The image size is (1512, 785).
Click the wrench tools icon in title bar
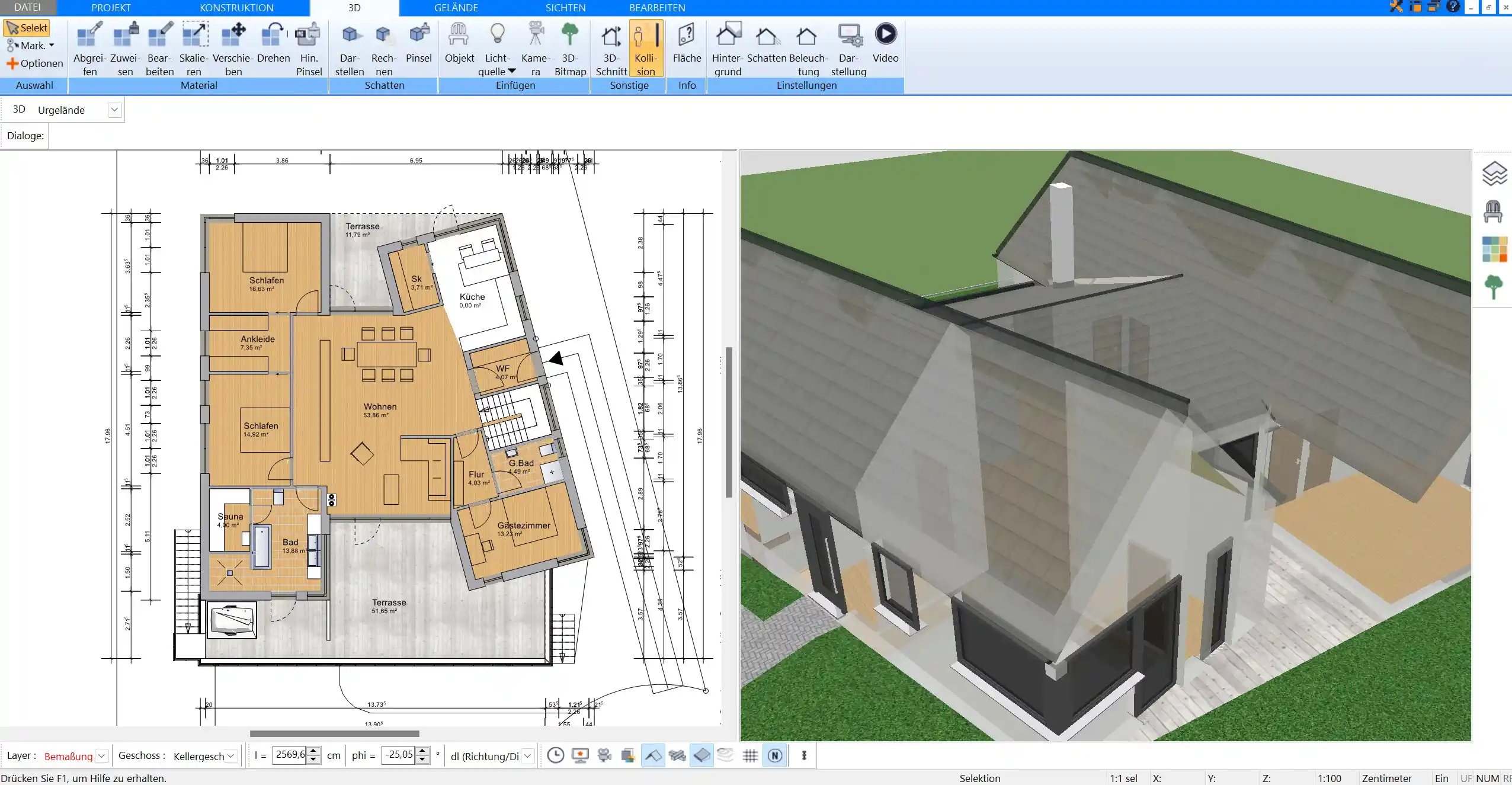coord(1396,7)
